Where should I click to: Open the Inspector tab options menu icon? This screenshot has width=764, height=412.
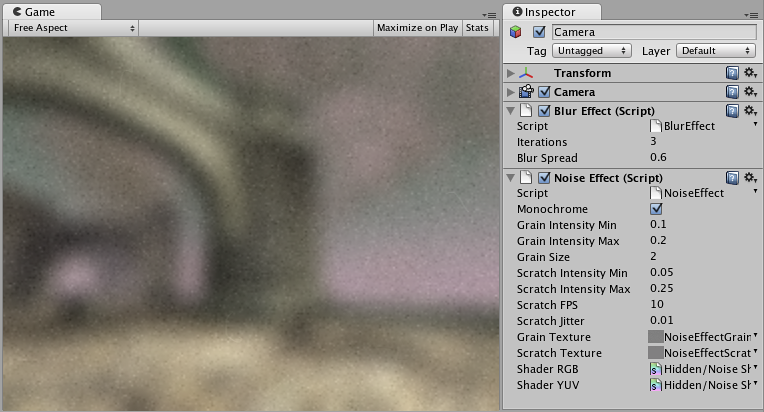point(751,15)
